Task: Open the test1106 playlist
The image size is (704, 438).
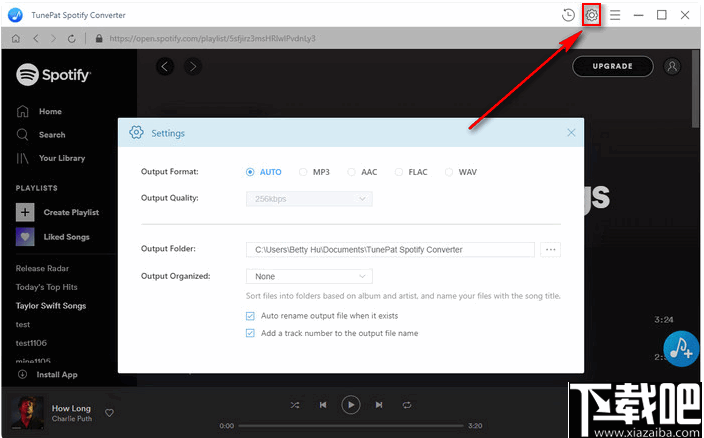Action: pos(31,343)
